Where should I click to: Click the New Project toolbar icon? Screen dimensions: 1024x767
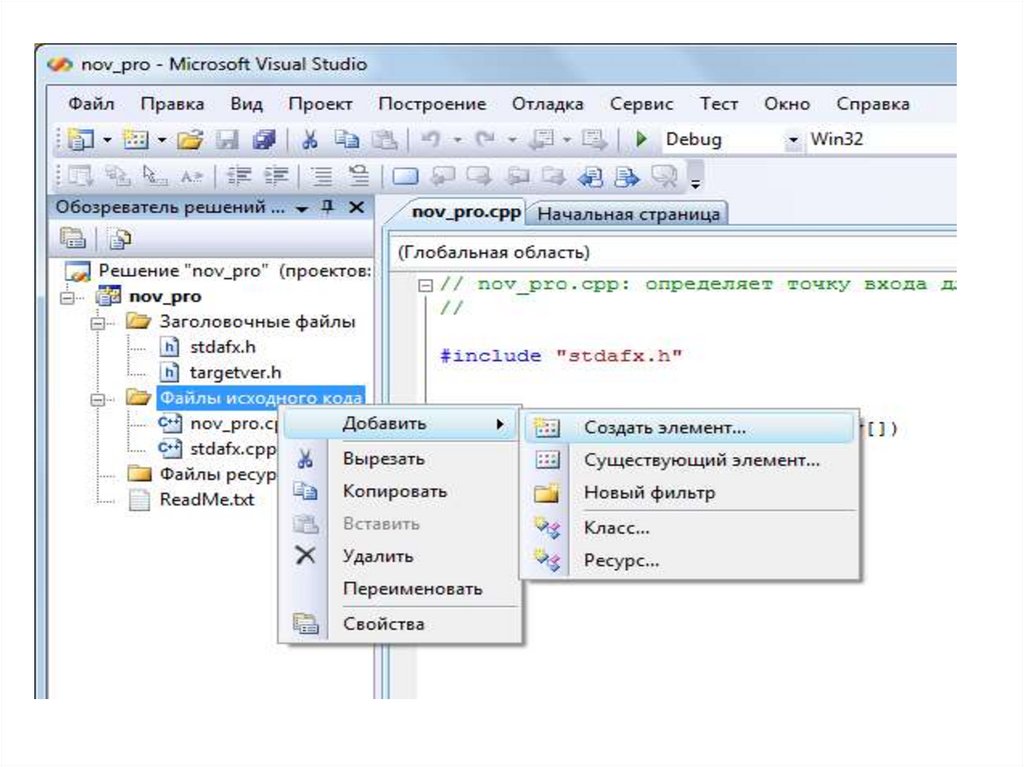pos(80,140)
